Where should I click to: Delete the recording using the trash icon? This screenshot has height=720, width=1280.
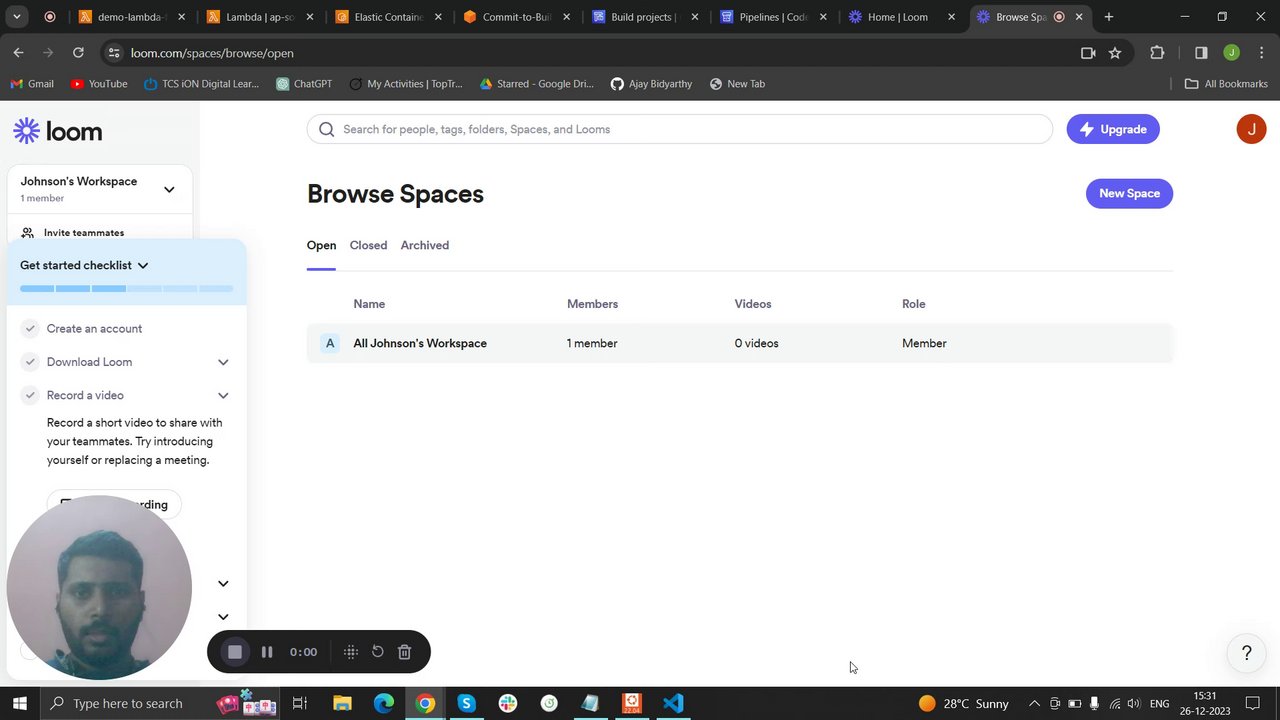pos(404,652)
